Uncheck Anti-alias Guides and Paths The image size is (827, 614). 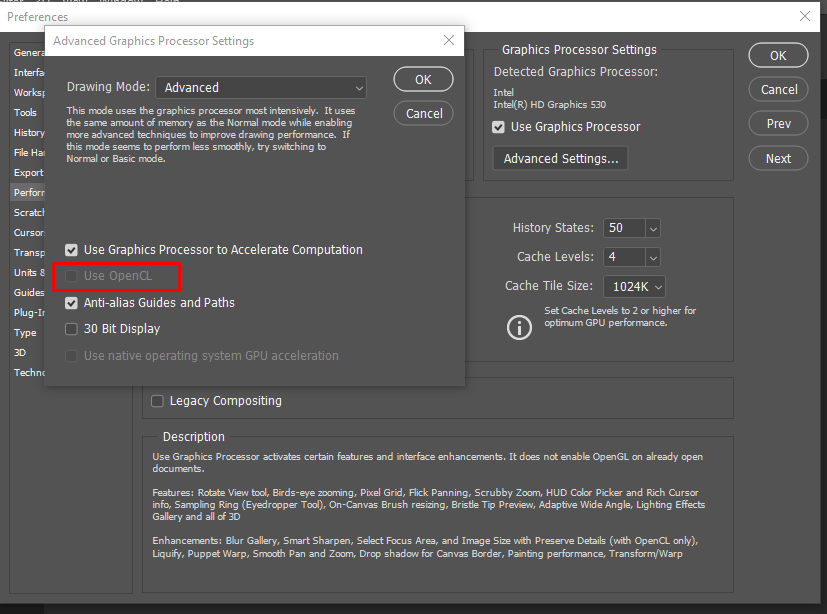[71, 301]
